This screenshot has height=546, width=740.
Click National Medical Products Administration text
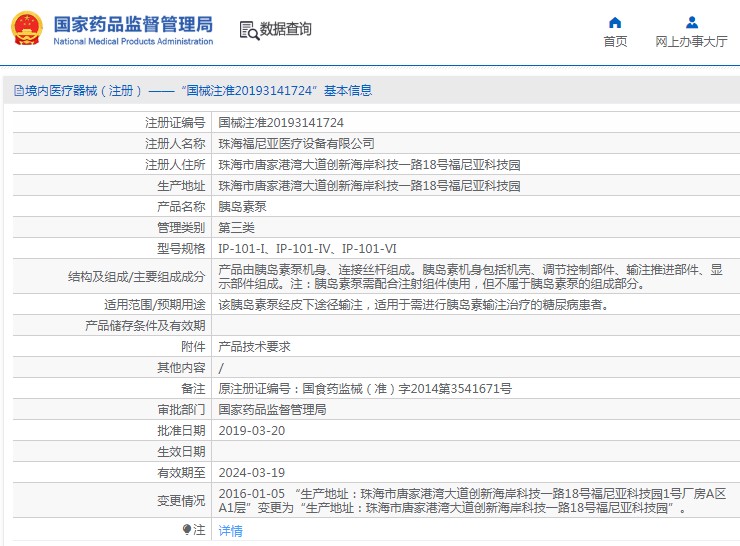click(x=133, y=42)
